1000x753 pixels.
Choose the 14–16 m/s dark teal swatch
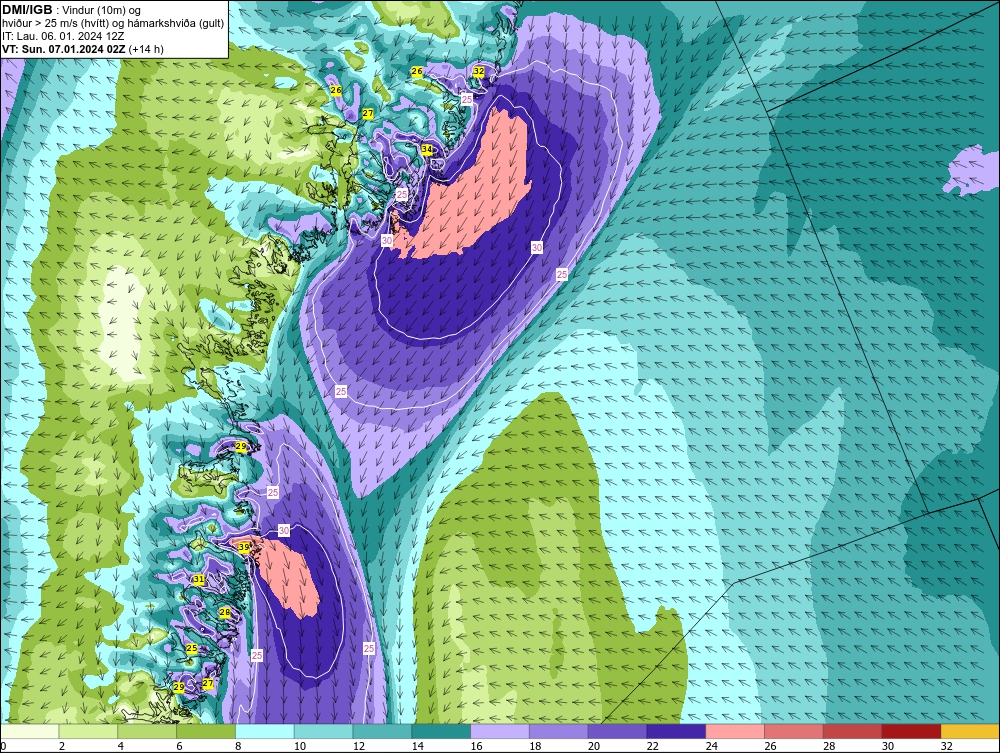tap(441, 731)
